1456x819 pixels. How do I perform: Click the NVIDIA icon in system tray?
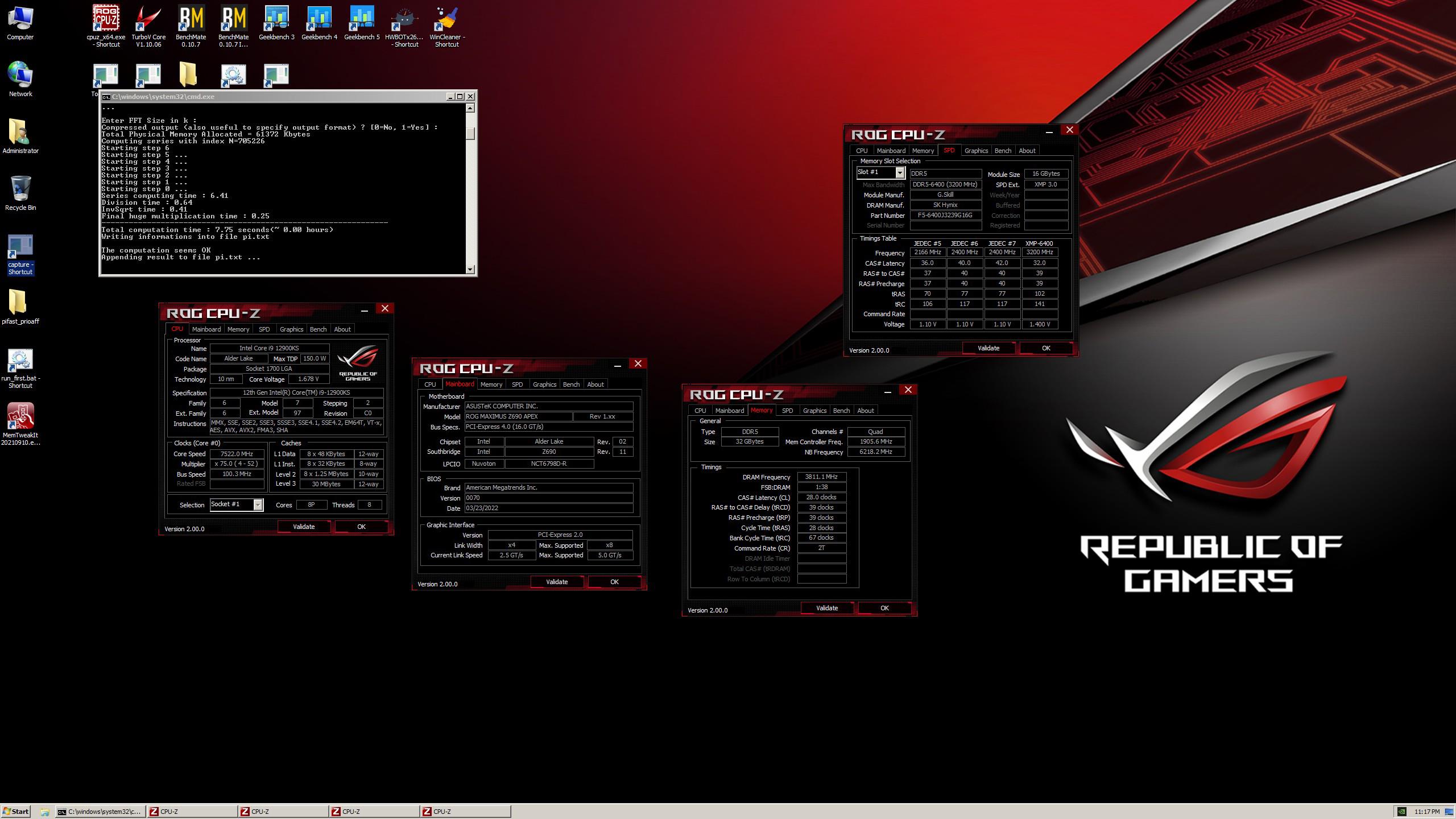pyautogui.click(x=1402, y=812)
